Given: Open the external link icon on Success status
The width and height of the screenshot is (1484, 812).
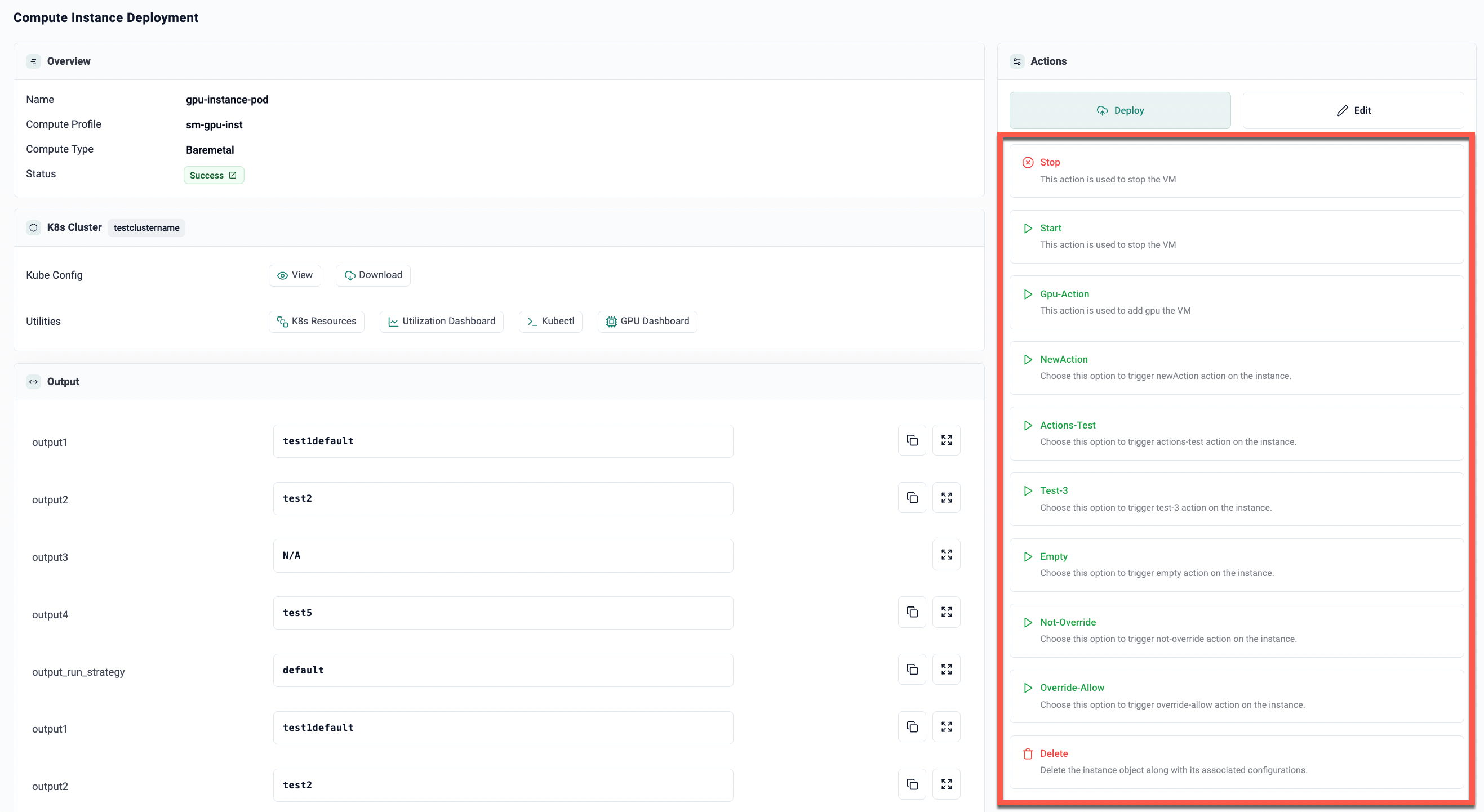Looking at the screenshot, I should pos(233,175).
